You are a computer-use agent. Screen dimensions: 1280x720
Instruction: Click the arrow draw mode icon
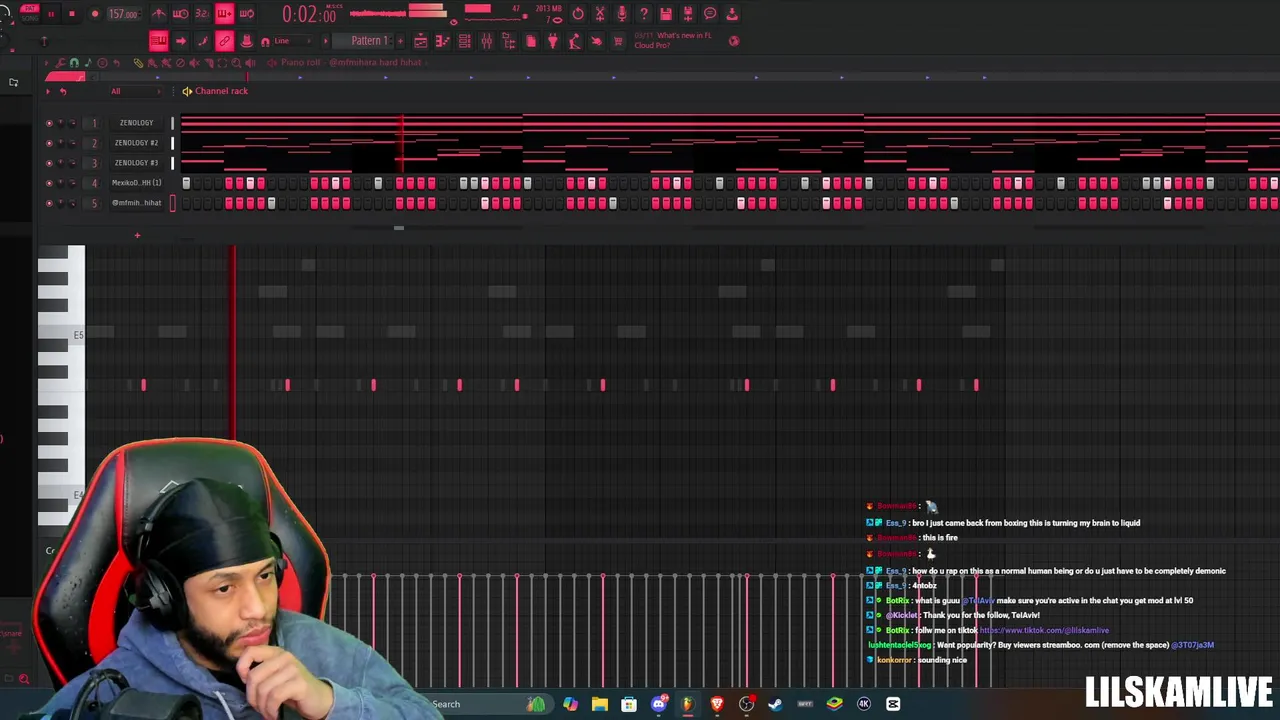[x=181, y=41]
